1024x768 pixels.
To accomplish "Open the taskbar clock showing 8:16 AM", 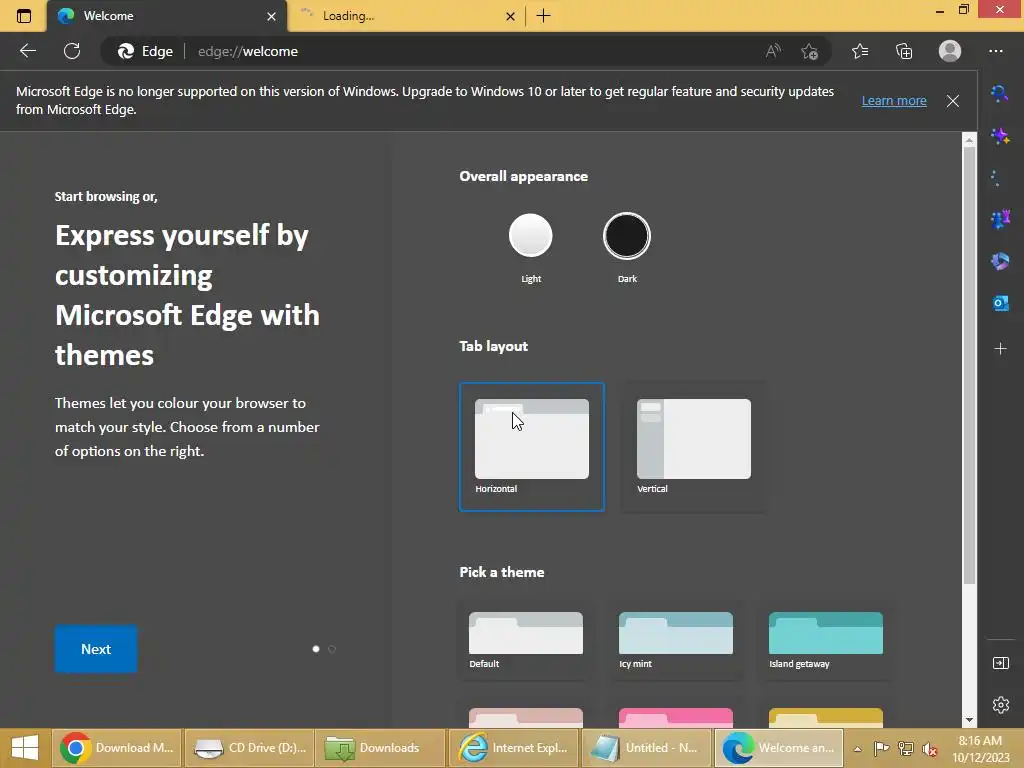I will tap(981, 749).
